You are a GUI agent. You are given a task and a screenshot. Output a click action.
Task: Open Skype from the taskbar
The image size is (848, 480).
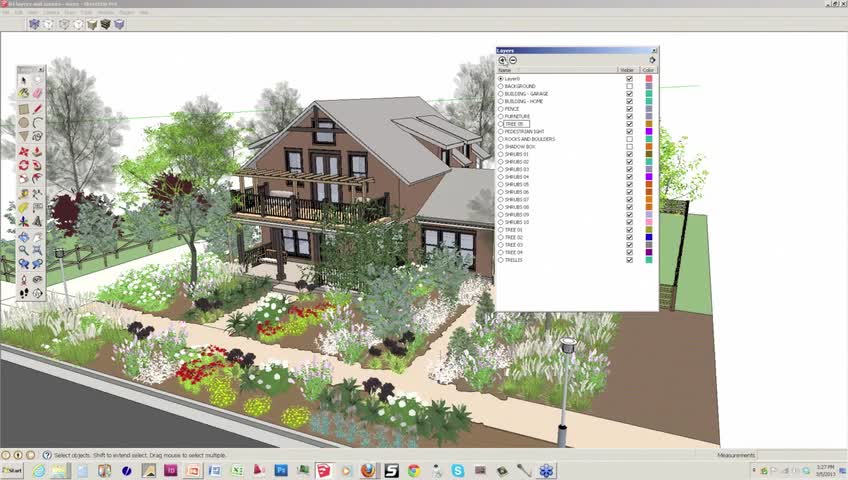pos(458,470)
